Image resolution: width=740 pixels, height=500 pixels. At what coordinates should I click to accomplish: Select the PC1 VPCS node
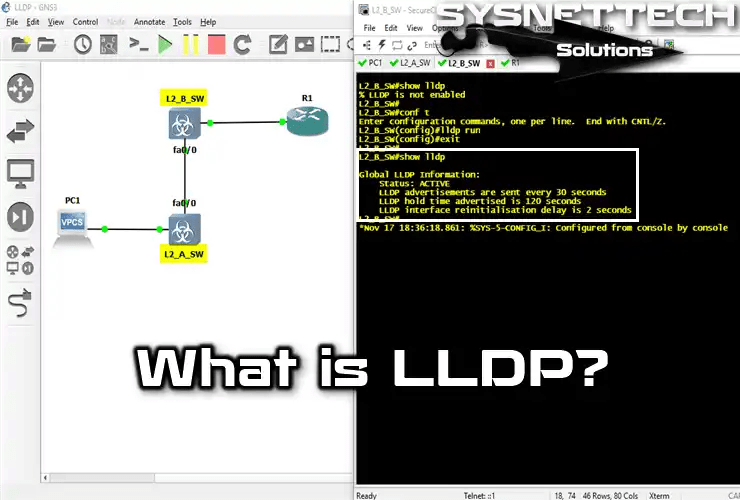tap(72, 228)
